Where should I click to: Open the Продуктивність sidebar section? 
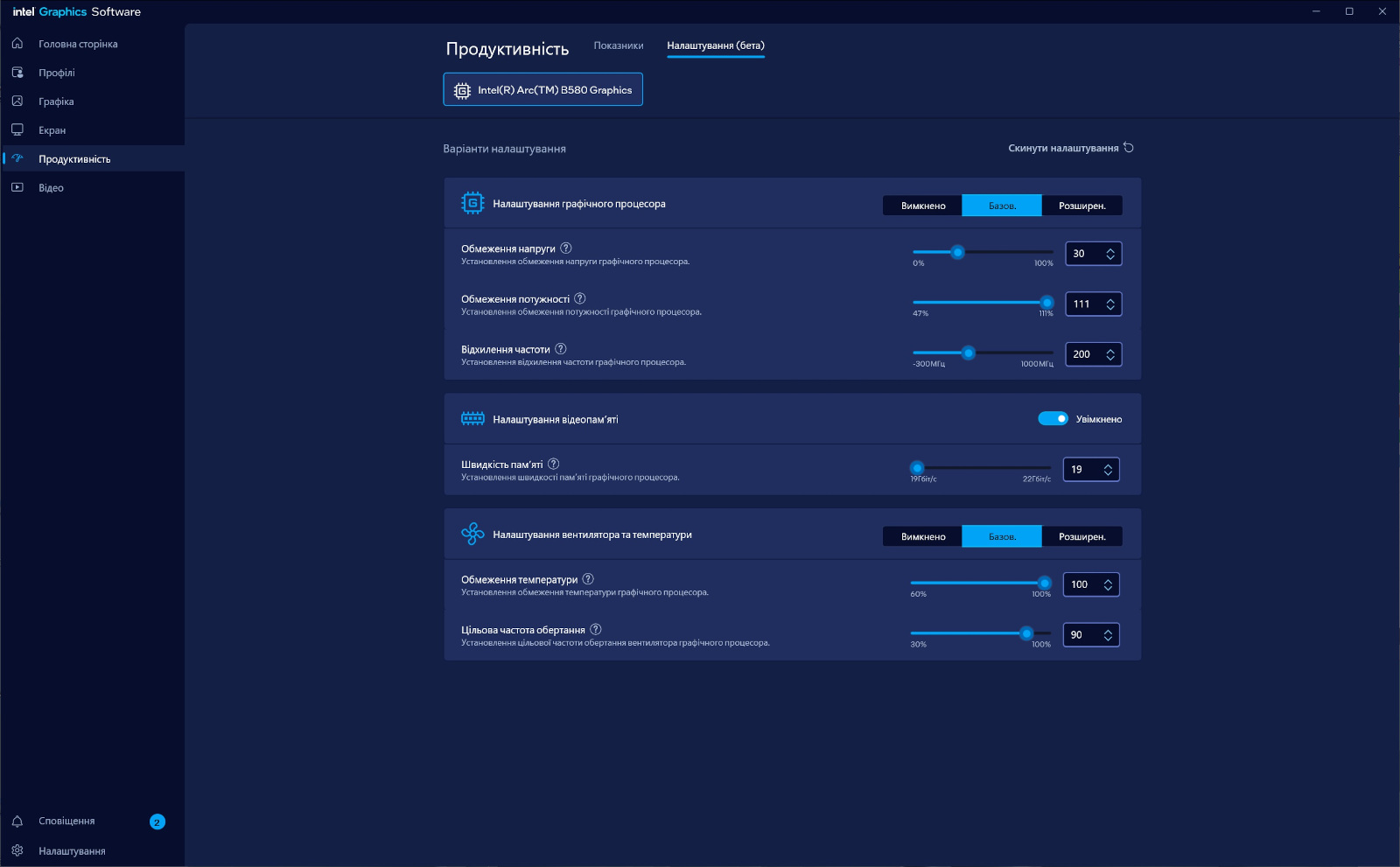tap(93, 159)
